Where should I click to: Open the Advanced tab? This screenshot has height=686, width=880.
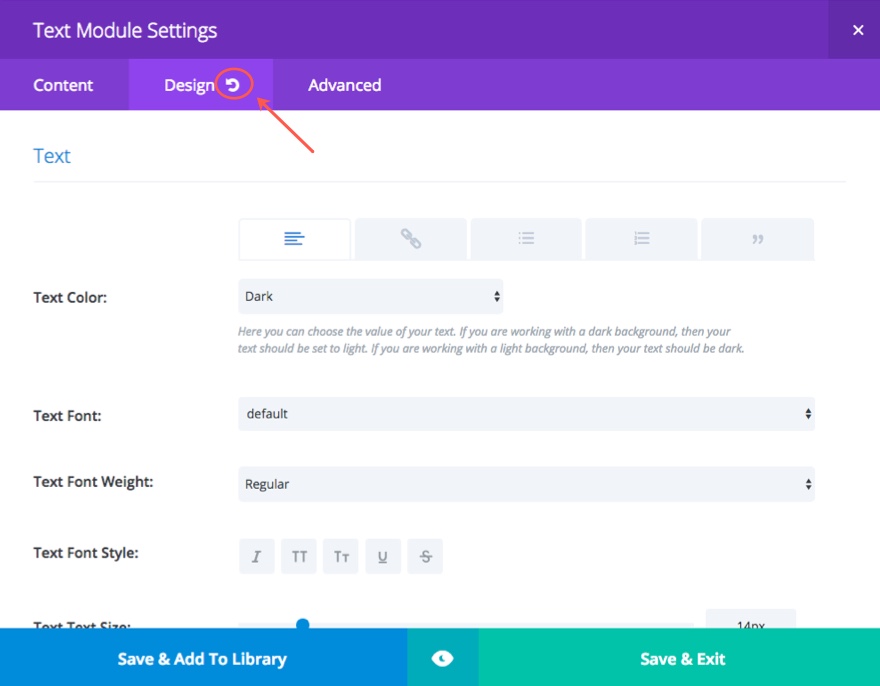pos(345,85)
